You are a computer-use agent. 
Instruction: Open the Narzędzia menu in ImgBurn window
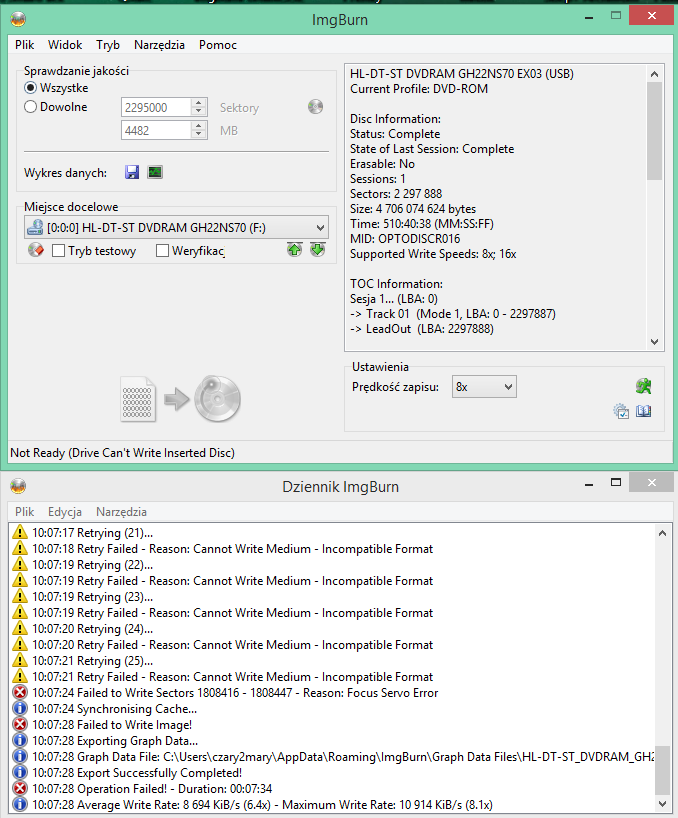(x=160, y=45)
